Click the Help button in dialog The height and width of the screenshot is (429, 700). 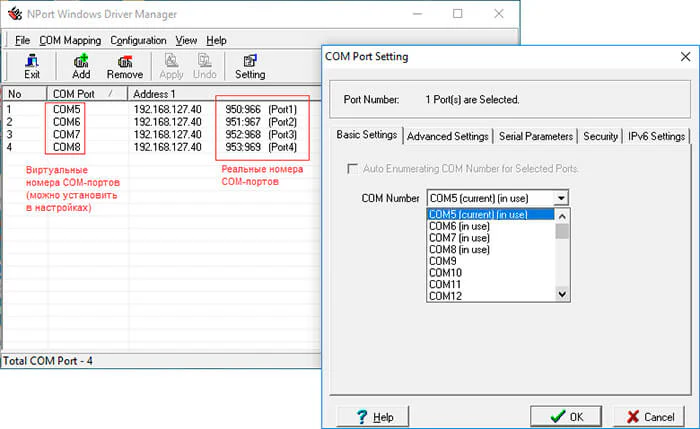373,417
